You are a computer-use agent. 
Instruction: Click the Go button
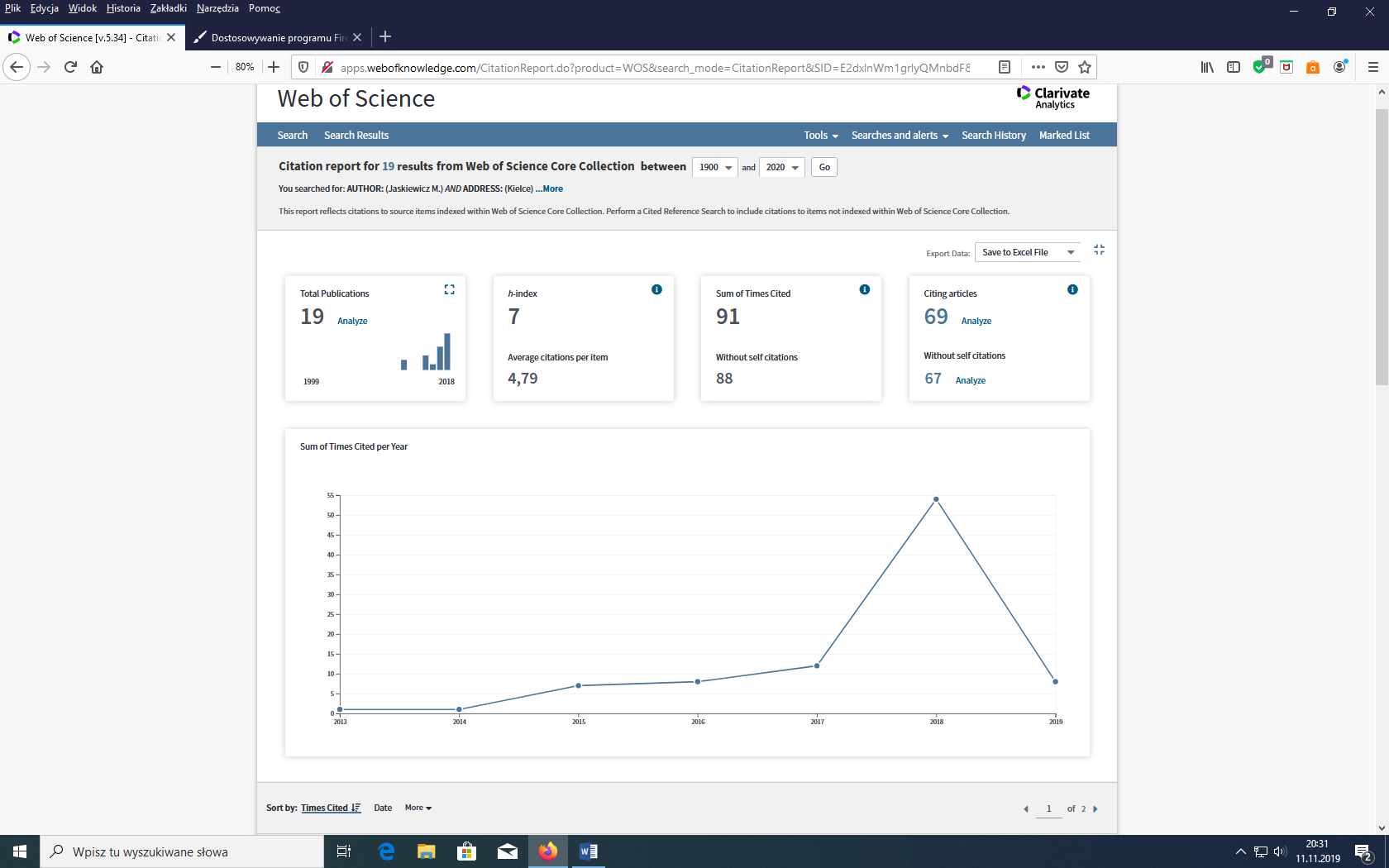point(824,167)
